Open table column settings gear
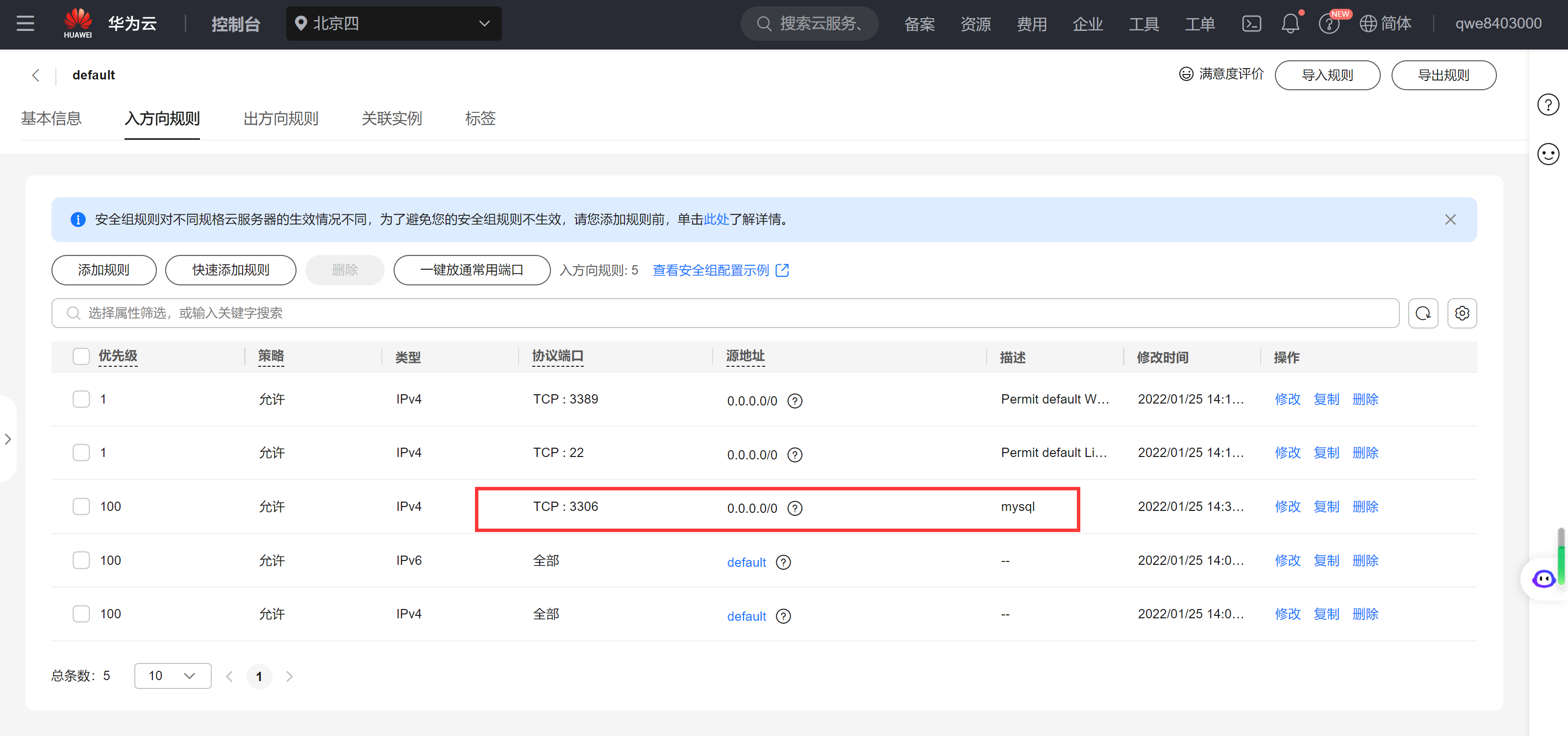This screenshot has width=1568, height=736. tap(1462, 313)
